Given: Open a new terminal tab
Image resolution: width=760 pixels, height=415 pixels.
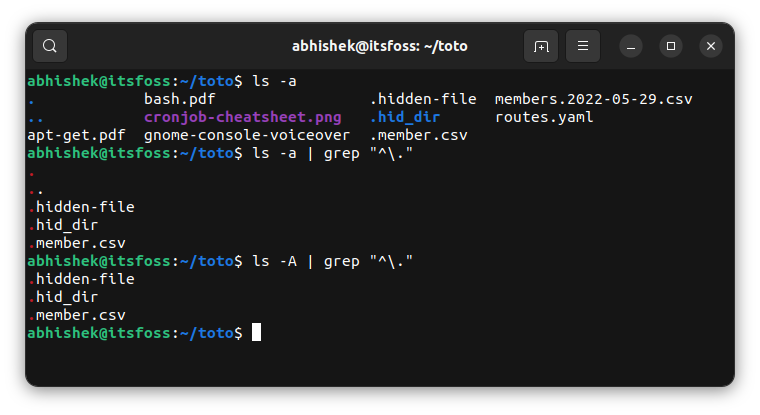Looking at the screenshot, I should 541,46.
